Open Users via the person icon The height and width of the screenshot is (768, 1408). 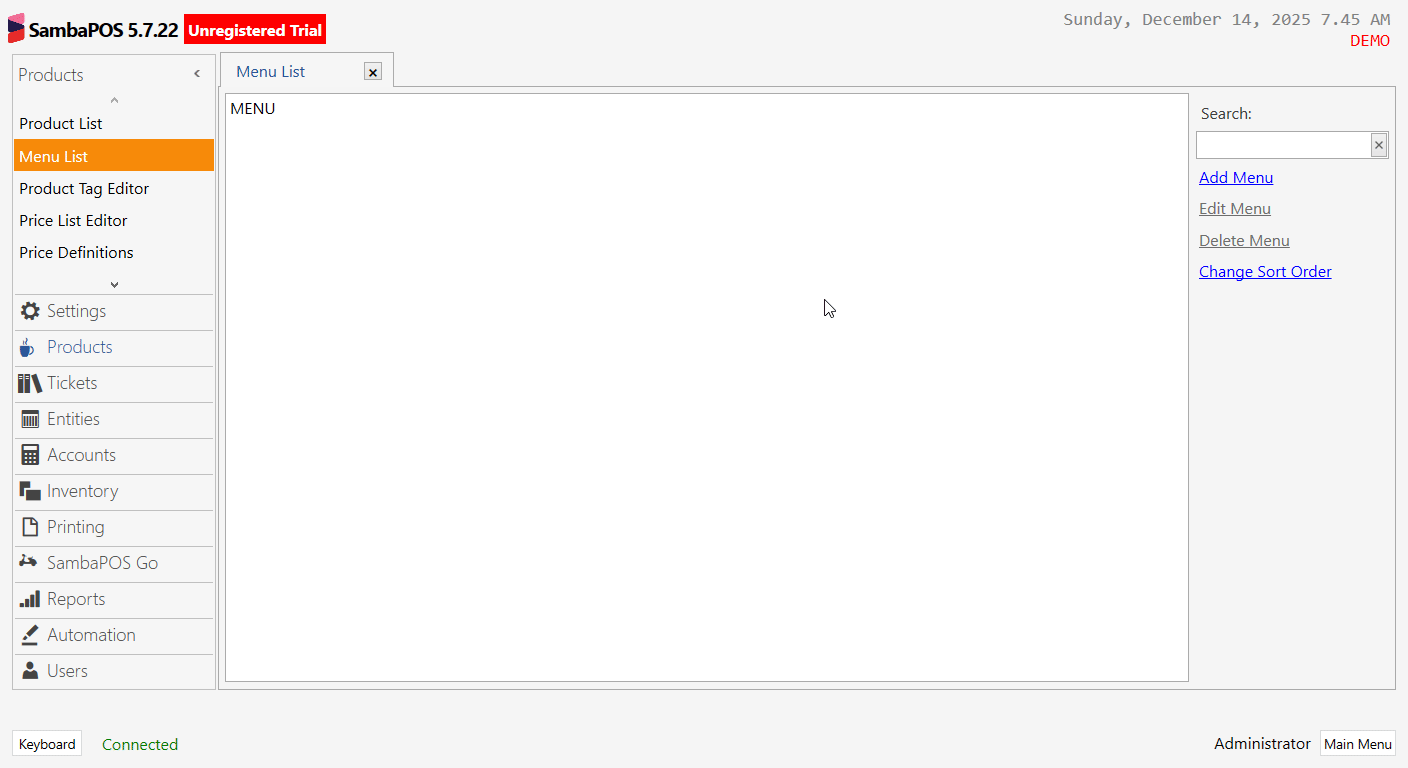30,671
